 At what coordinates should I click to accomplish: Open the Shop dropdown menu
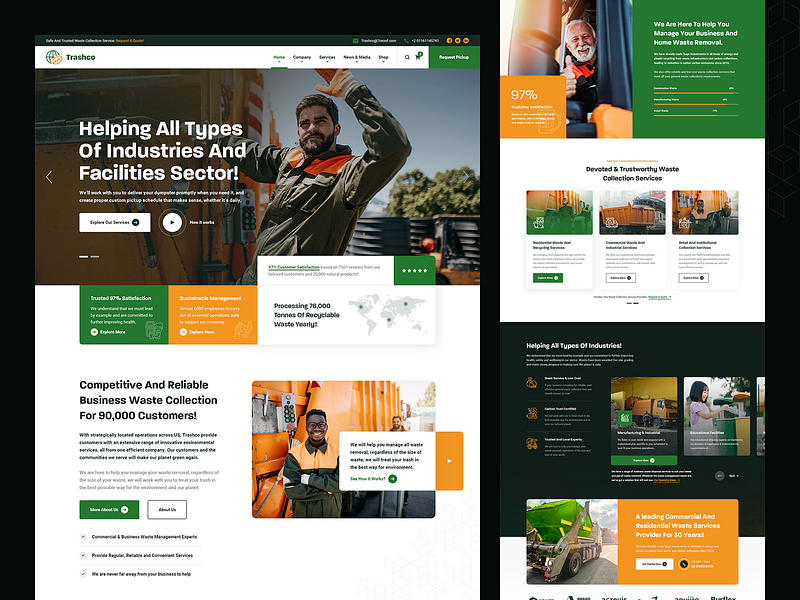coord(382,57)
